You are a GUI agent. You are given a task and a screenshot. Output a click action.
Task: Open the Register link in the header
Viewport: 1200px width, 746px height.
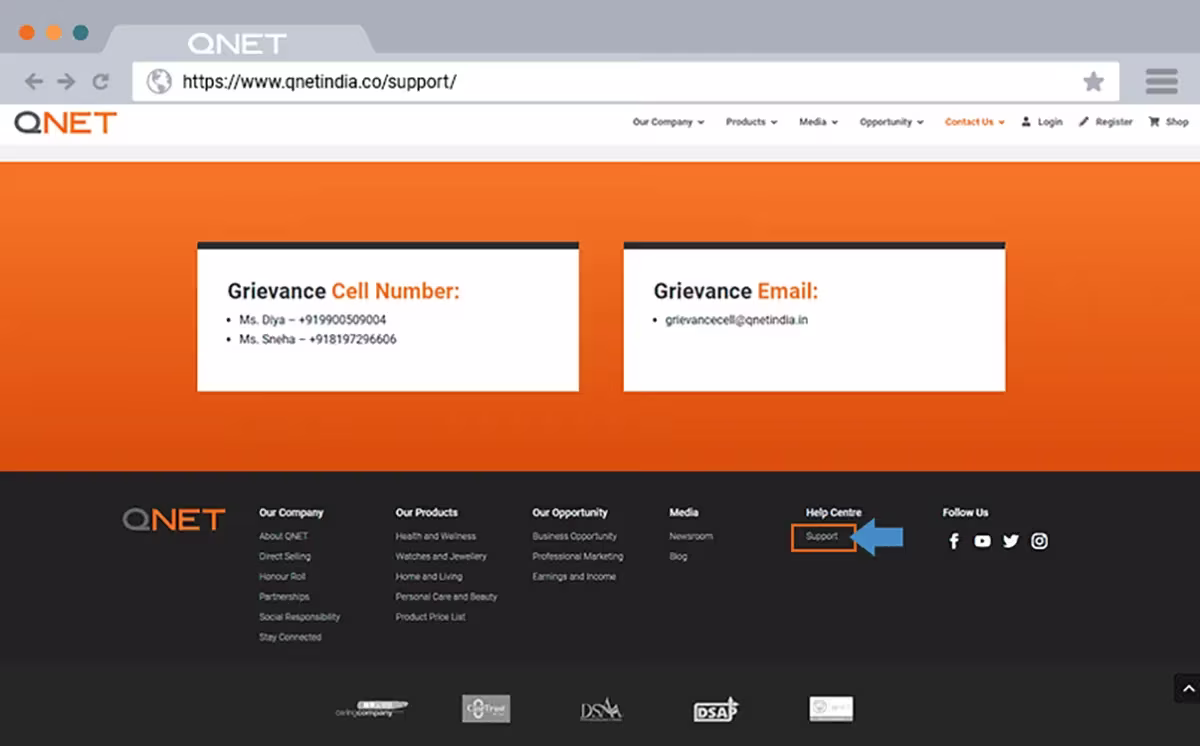1106,122
